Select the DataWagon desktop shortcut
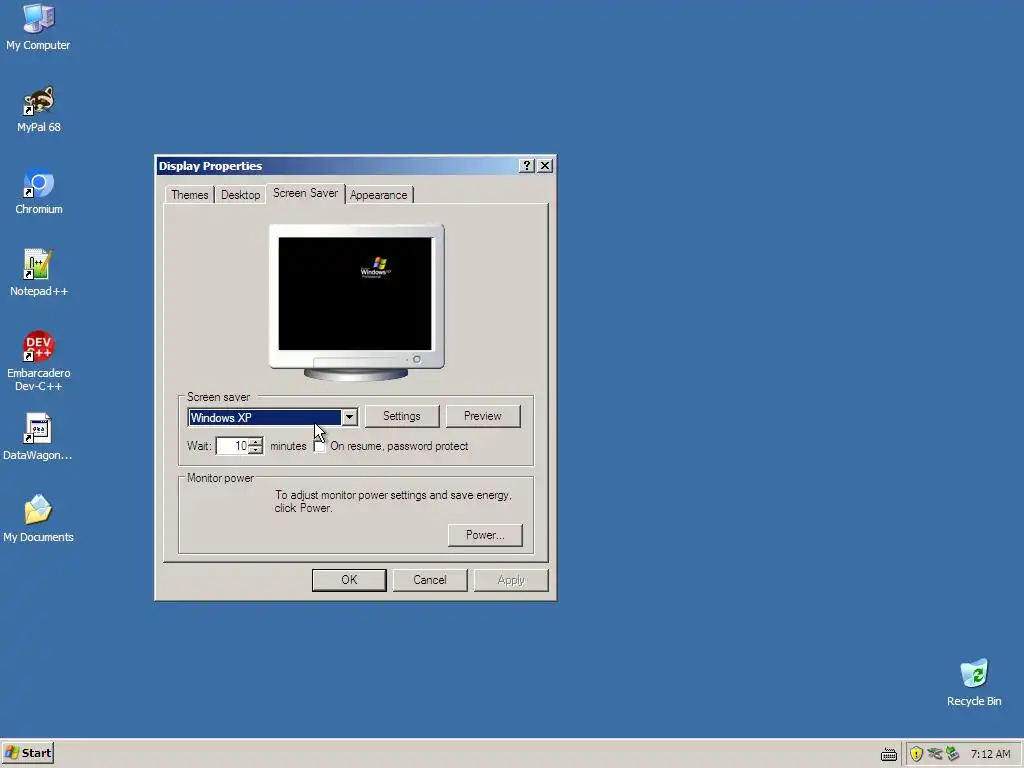 (x=38, y=436)
